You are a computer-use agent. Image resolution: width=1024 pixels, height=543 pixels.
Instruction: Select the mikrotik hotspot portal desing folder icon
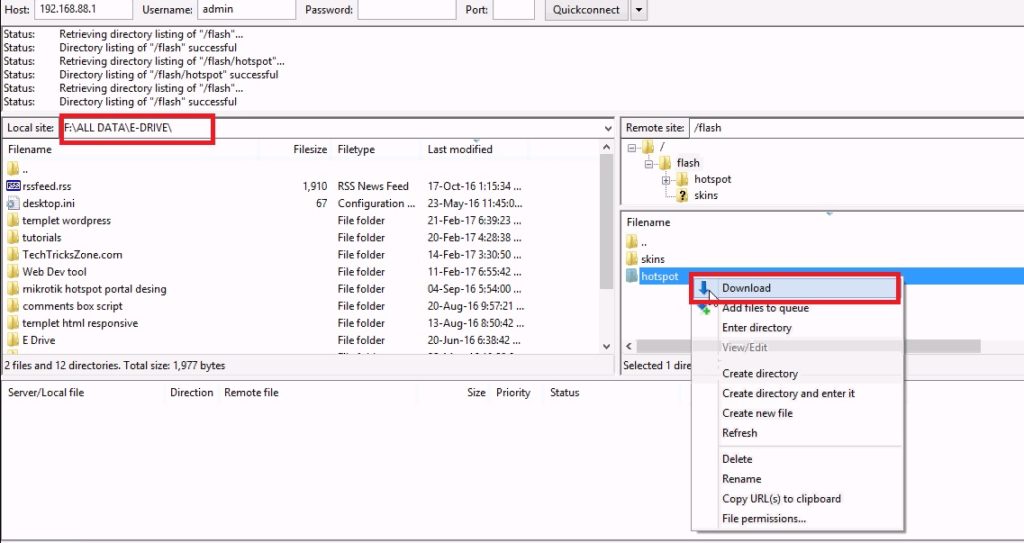[x=13, y=289]
